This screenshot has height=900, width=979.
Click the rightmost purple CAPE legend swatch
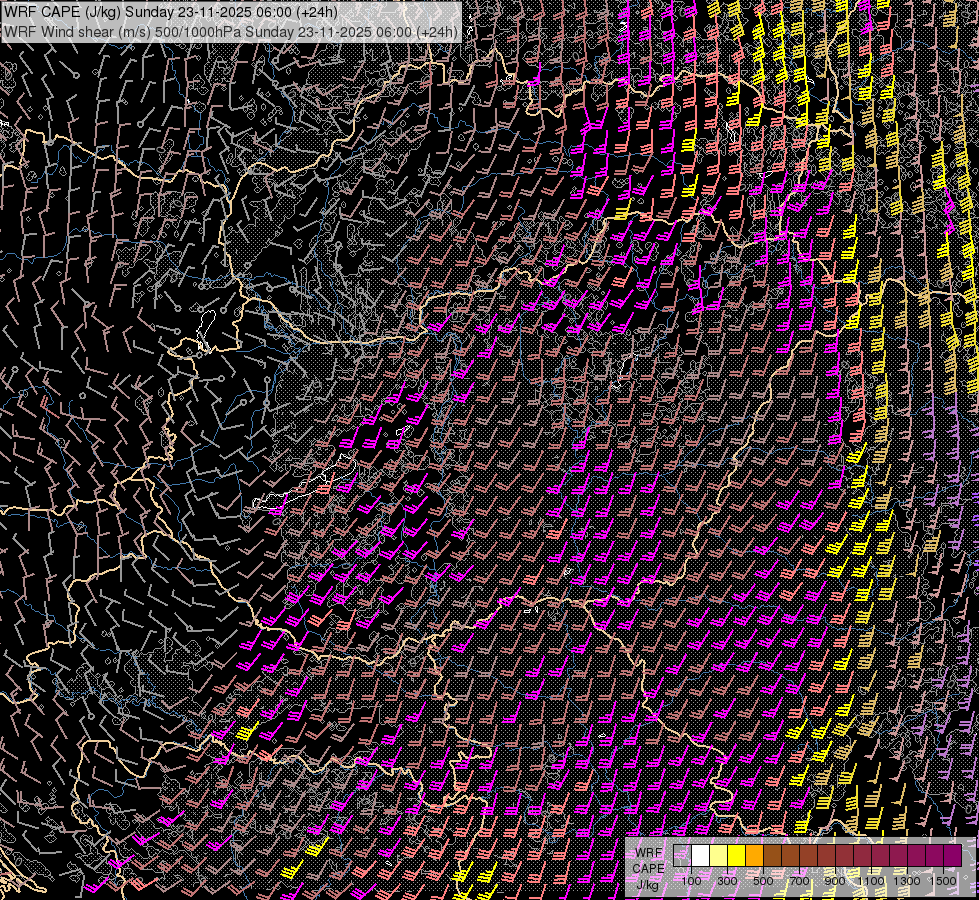[952, 856]
